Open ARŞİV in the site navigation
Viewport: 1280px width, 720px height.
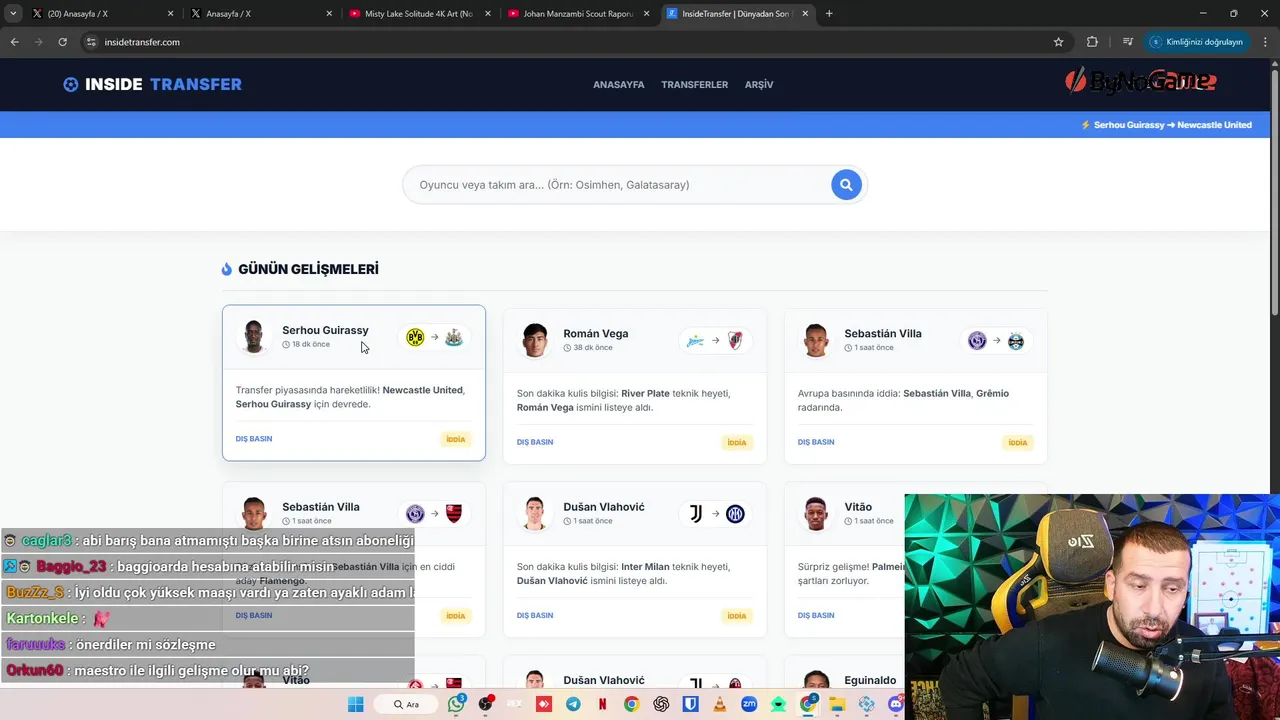coord(759,85)
